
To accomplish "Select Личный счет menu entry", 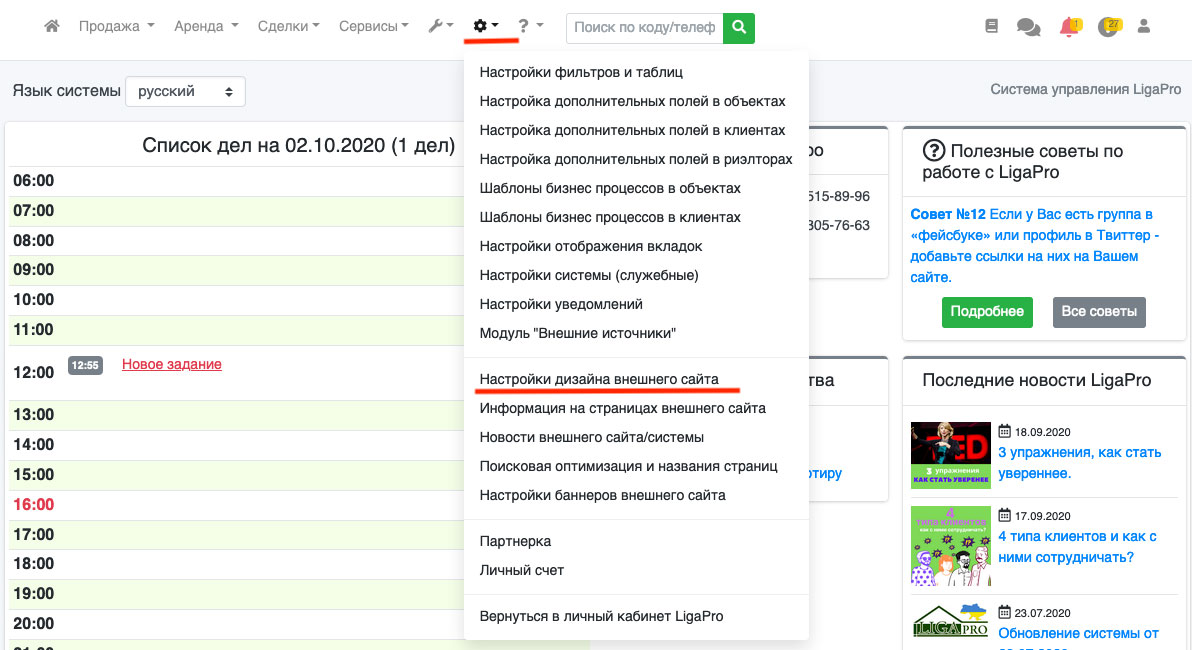I will 521,570.
